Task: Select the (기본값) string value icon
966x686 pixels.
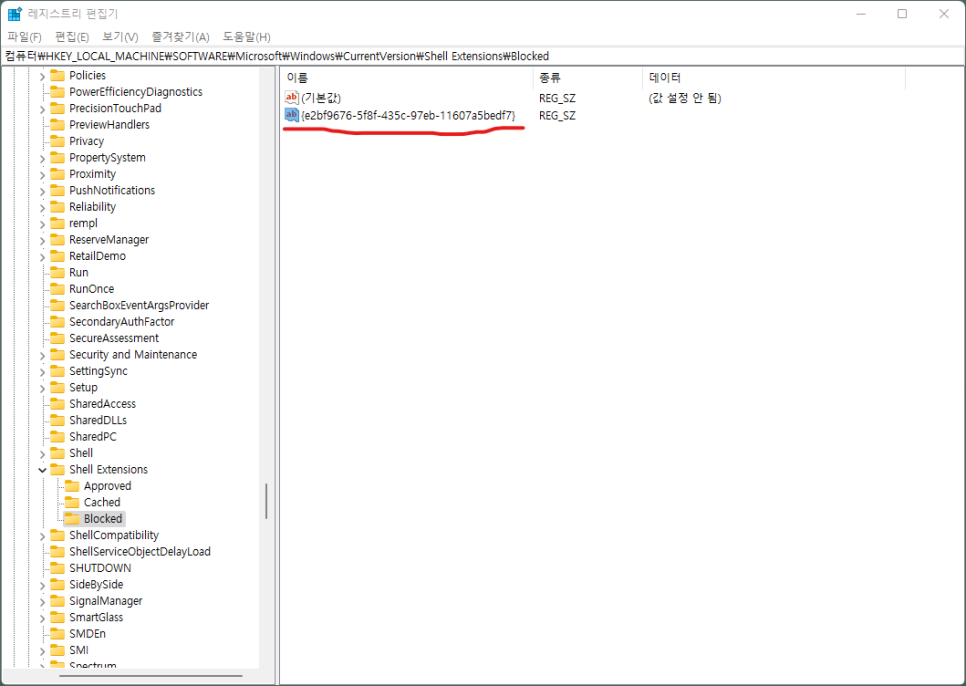Action: click(x=291, y=97)
